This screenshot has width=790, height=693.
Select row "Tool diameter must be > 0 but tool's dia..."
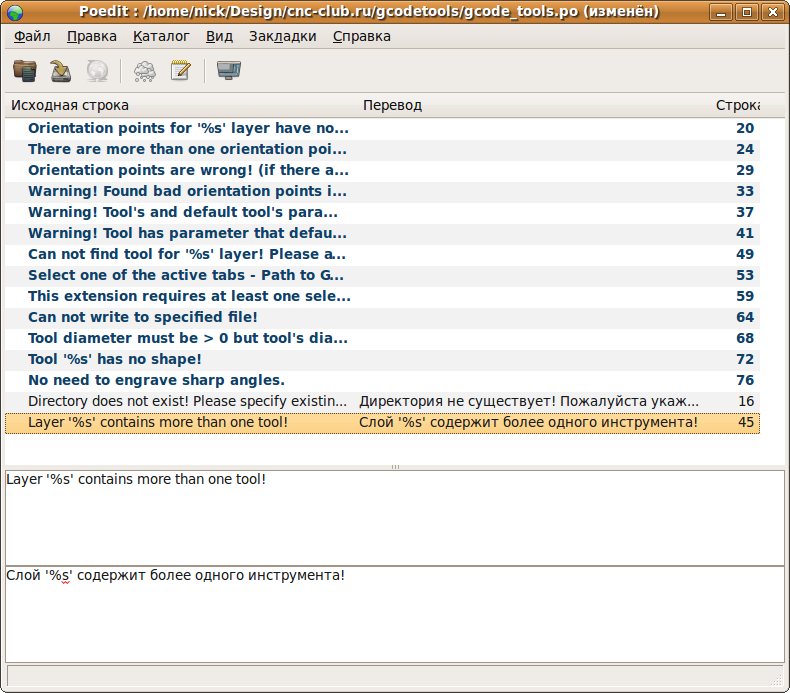[382, 338]
